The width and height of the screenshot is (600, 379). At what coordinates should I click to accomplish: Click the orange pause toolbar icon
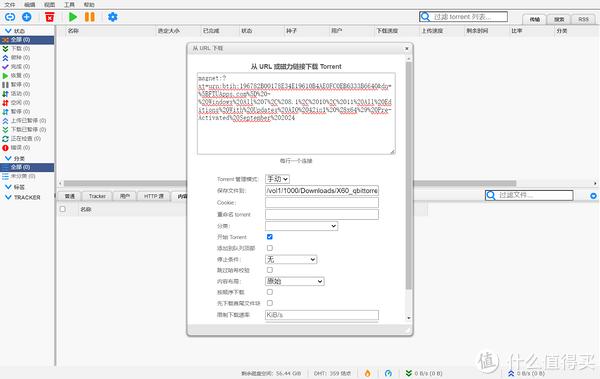tap(90, 17)
